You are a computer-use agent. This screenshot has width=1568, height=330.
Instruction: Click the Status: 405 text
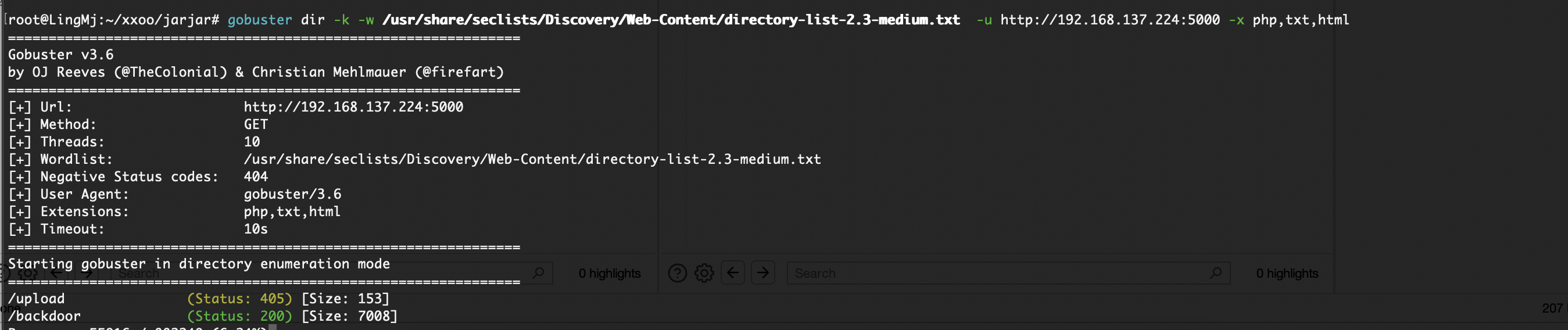239,299
